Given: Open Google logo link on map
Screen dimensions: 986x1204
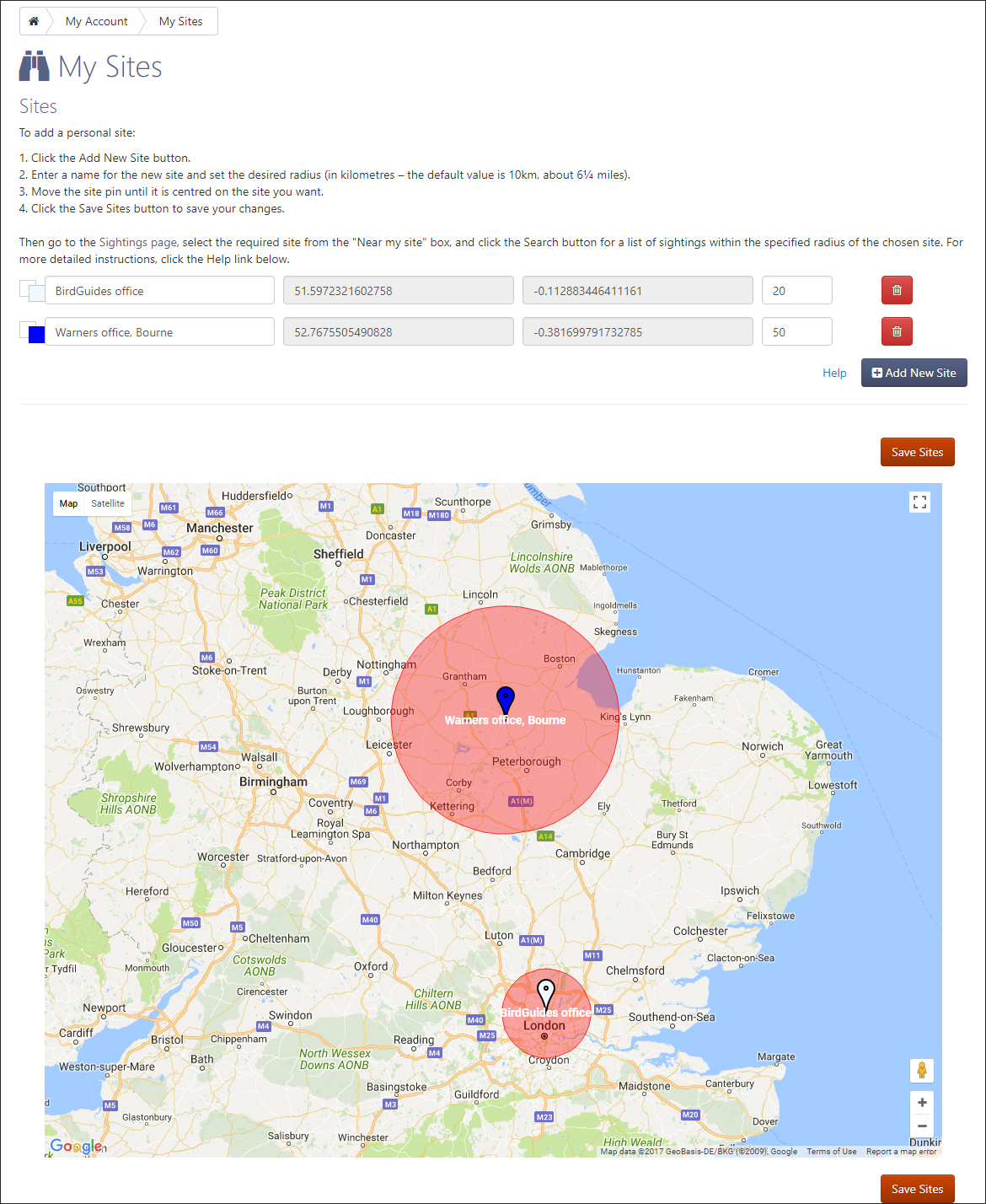Looking at the screenshot, I should click(76, 1146).
